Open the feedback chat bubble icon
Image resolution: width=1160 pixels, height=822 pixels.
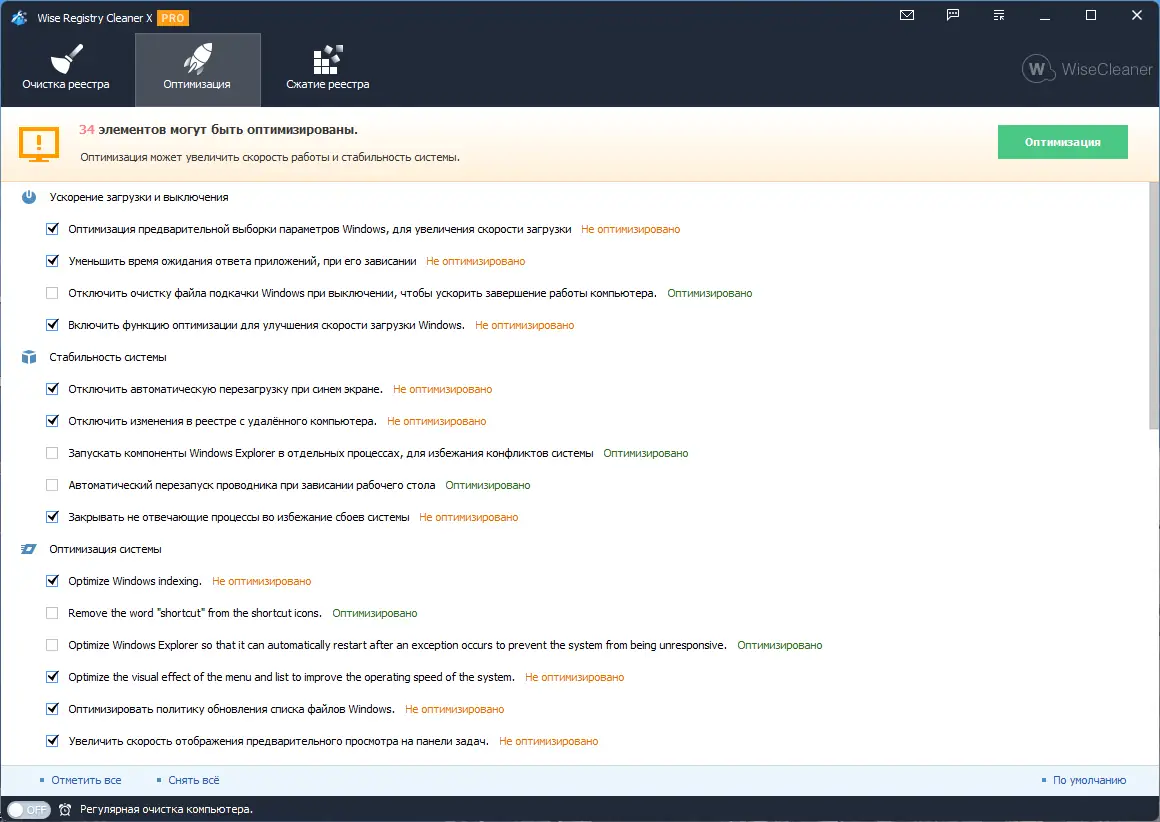(x=953, y=15)
